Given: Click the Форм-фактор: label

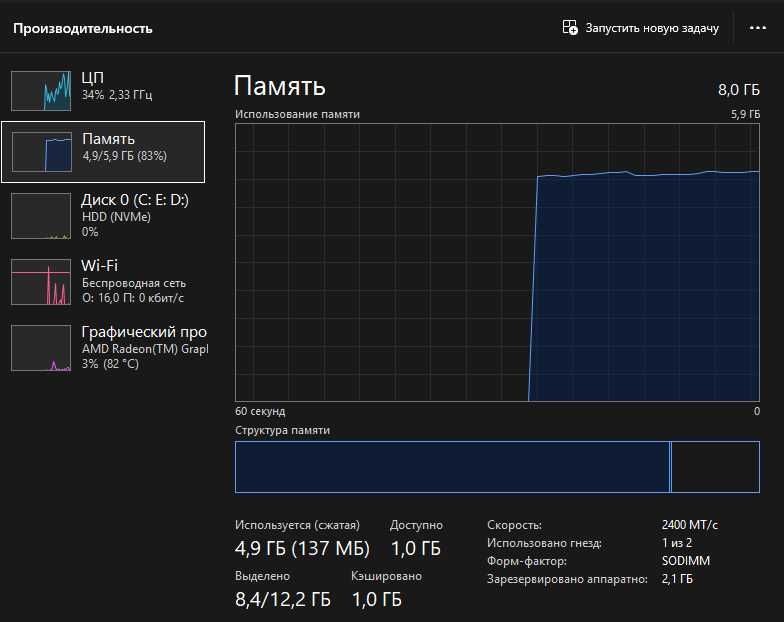Looking at the screenshot, I should 527,561.
